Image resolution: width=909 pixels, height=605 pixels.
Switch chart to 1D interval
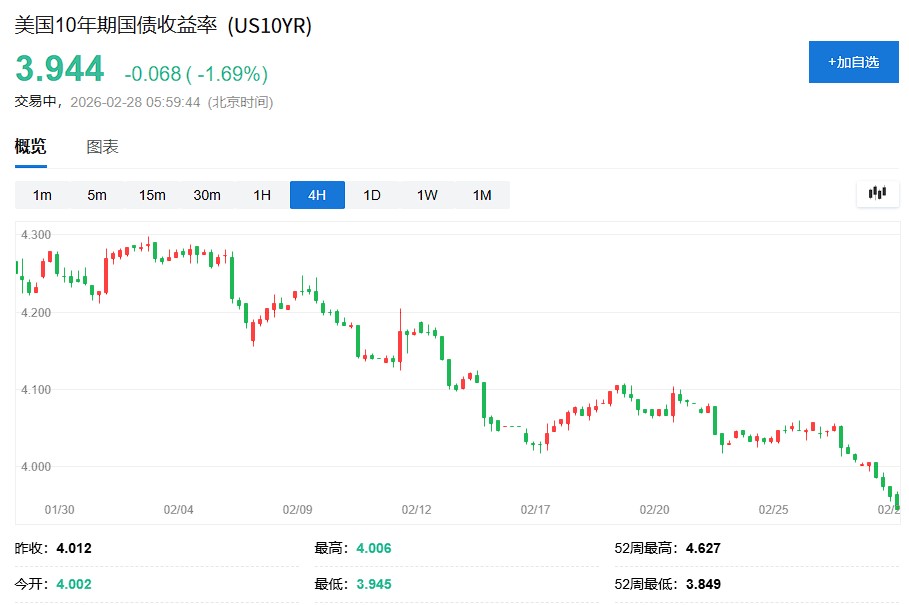tap(372, 195)
